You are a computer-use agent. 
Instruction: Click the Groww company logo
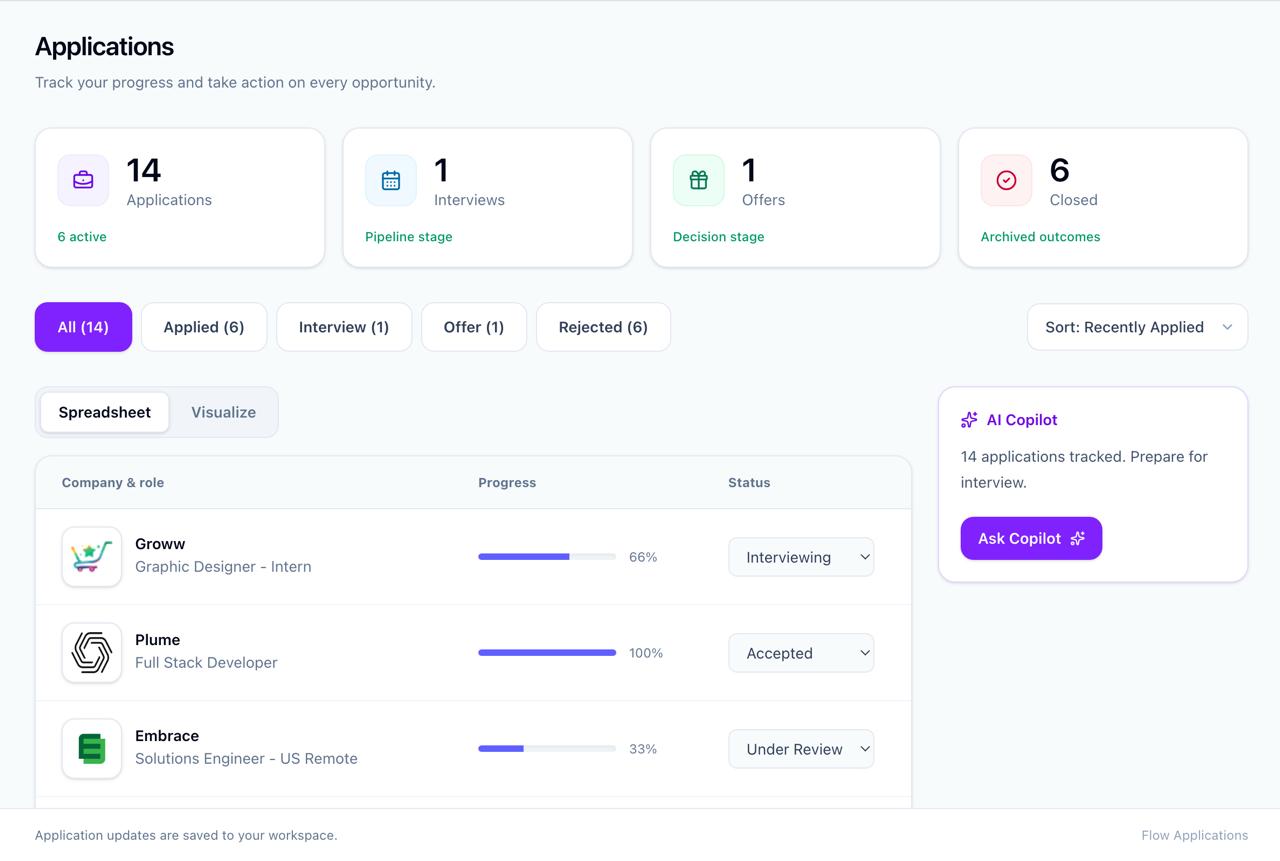[92, 557]
